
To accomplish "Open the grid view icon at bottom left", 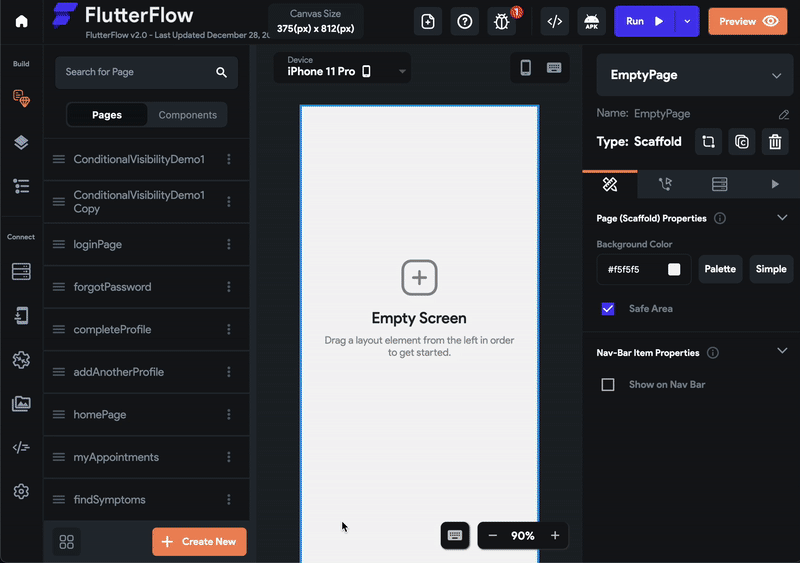I will point(67,542).
